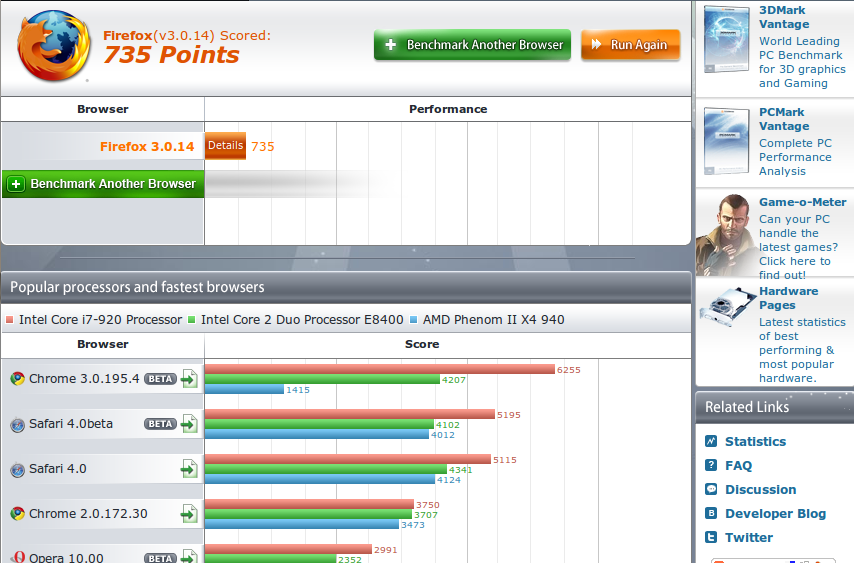Click the 3750 score value for Chrome 2.0.172.30

pos(428,505)
